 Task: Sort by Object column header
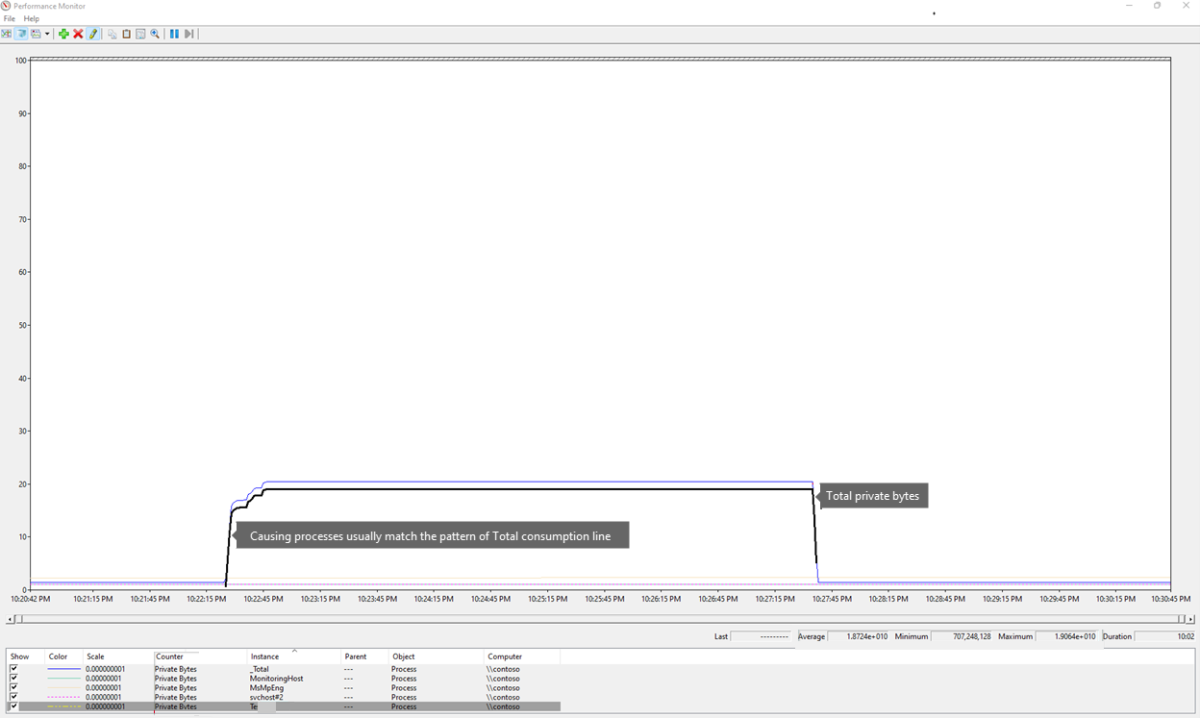[437, 657]
